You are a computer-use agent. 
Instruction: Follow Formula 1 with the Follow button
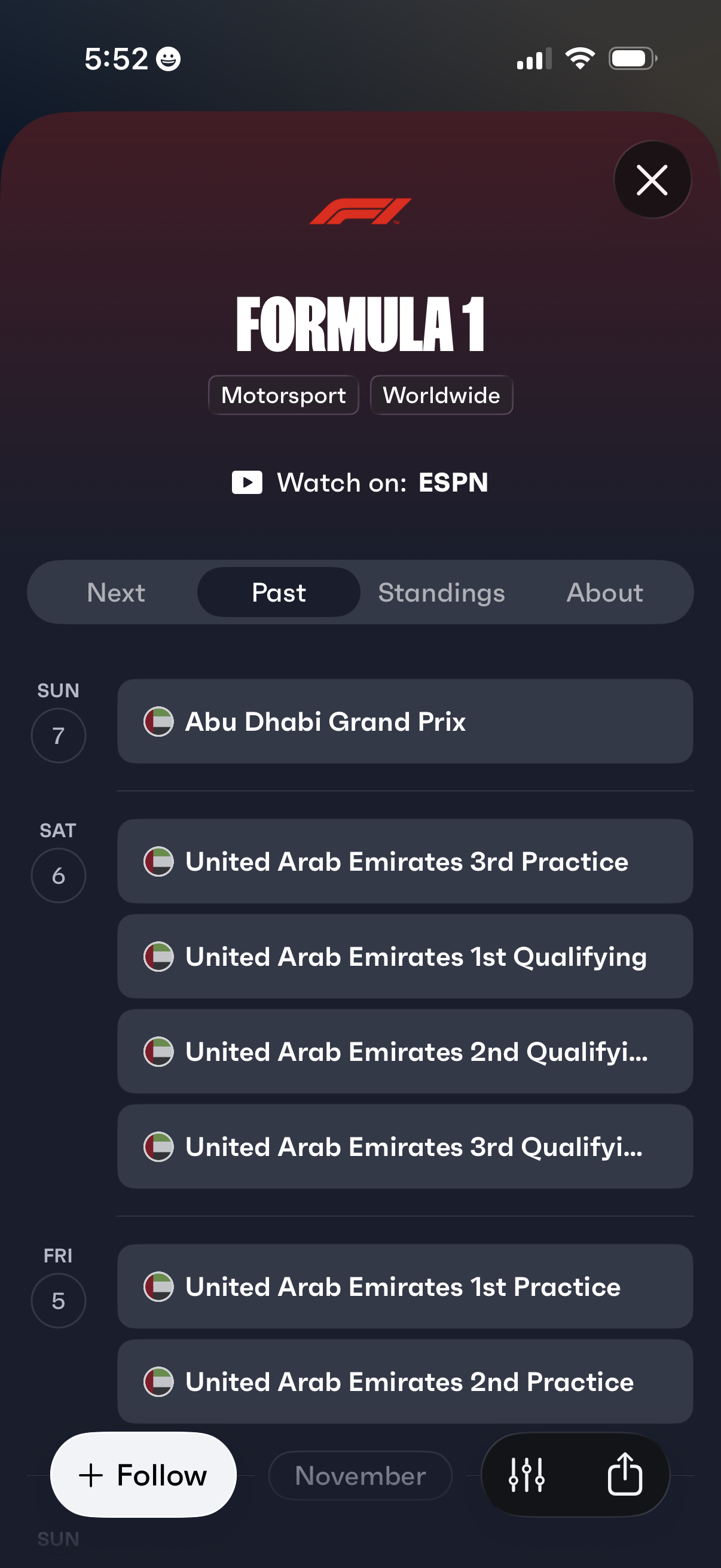click(x=143, y=1475)
